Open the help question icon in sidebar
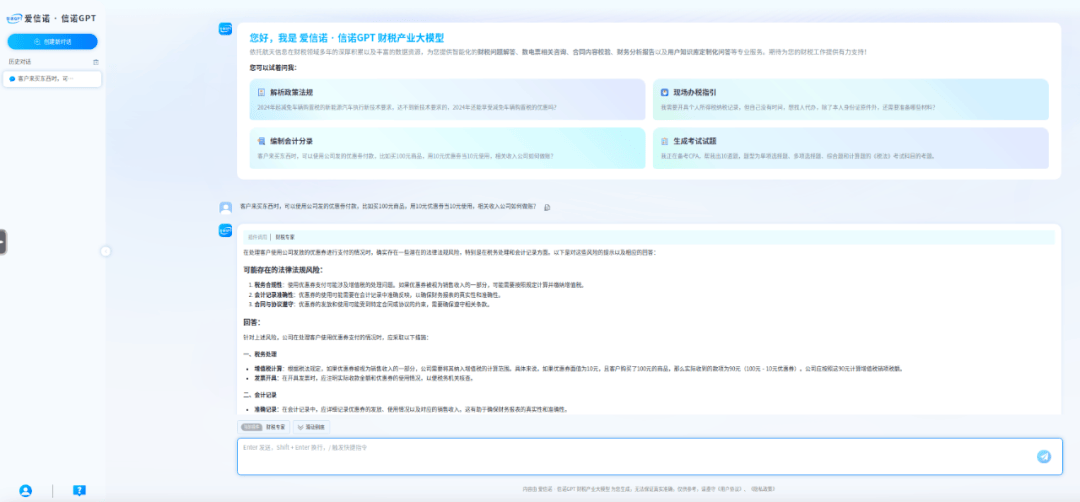The image size is (1080, 502). pos(79,490)
